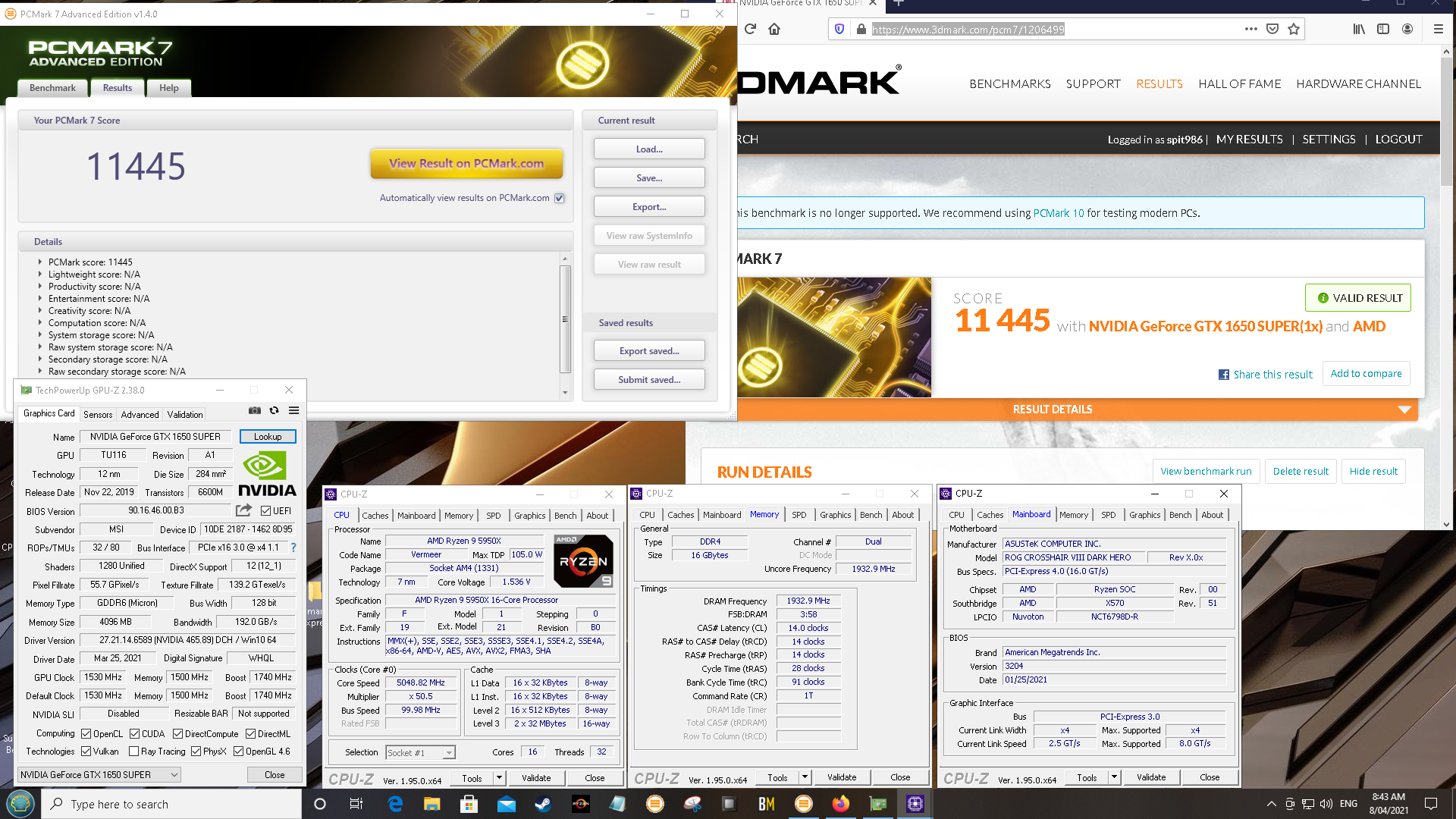This screenshot has width=1456, height=819.
Task: Save the page to Pocket
Action: point(1272,29)
